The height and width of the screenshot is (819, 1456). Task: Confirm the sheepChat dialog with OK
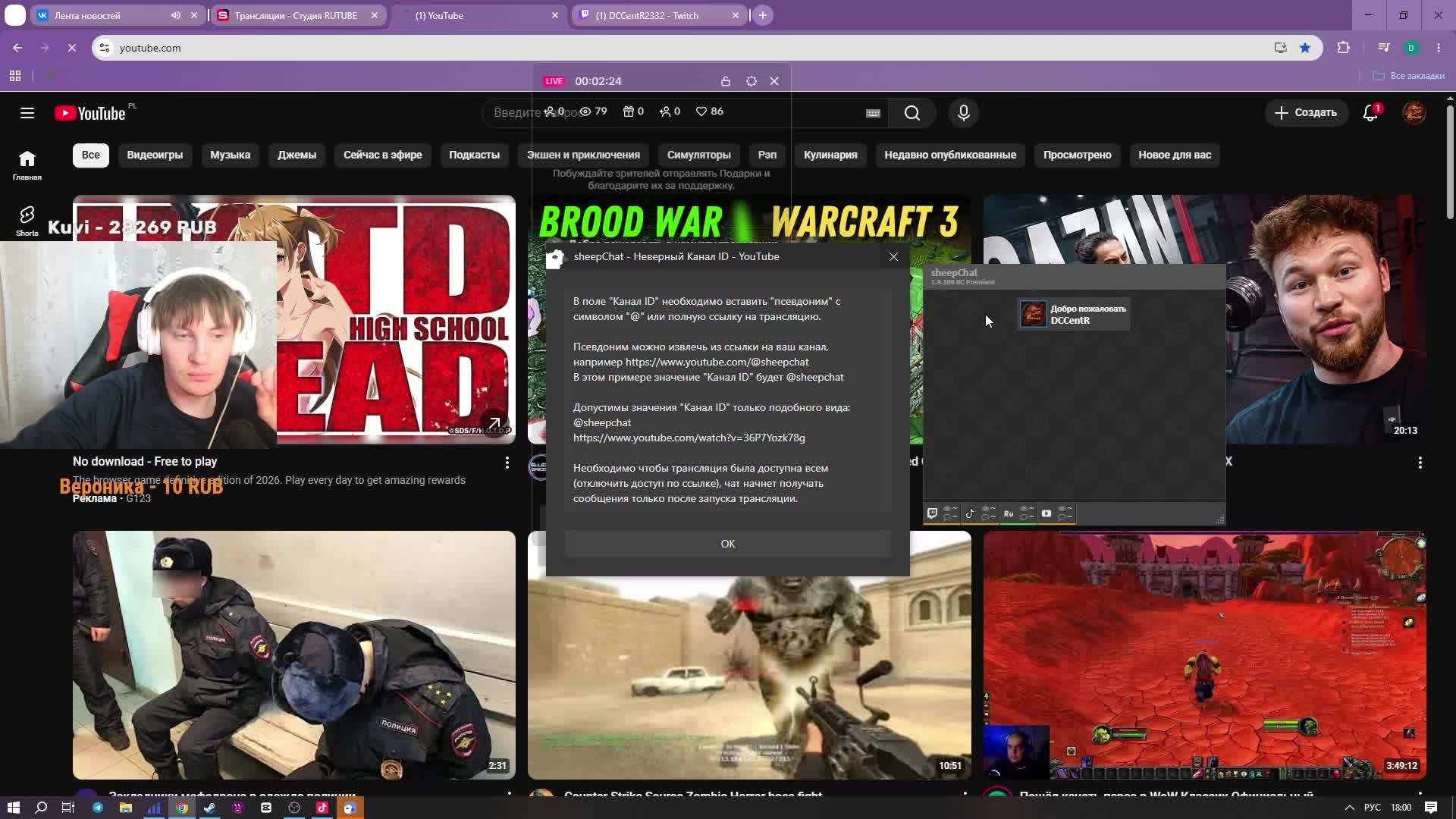tap(728, 544)
